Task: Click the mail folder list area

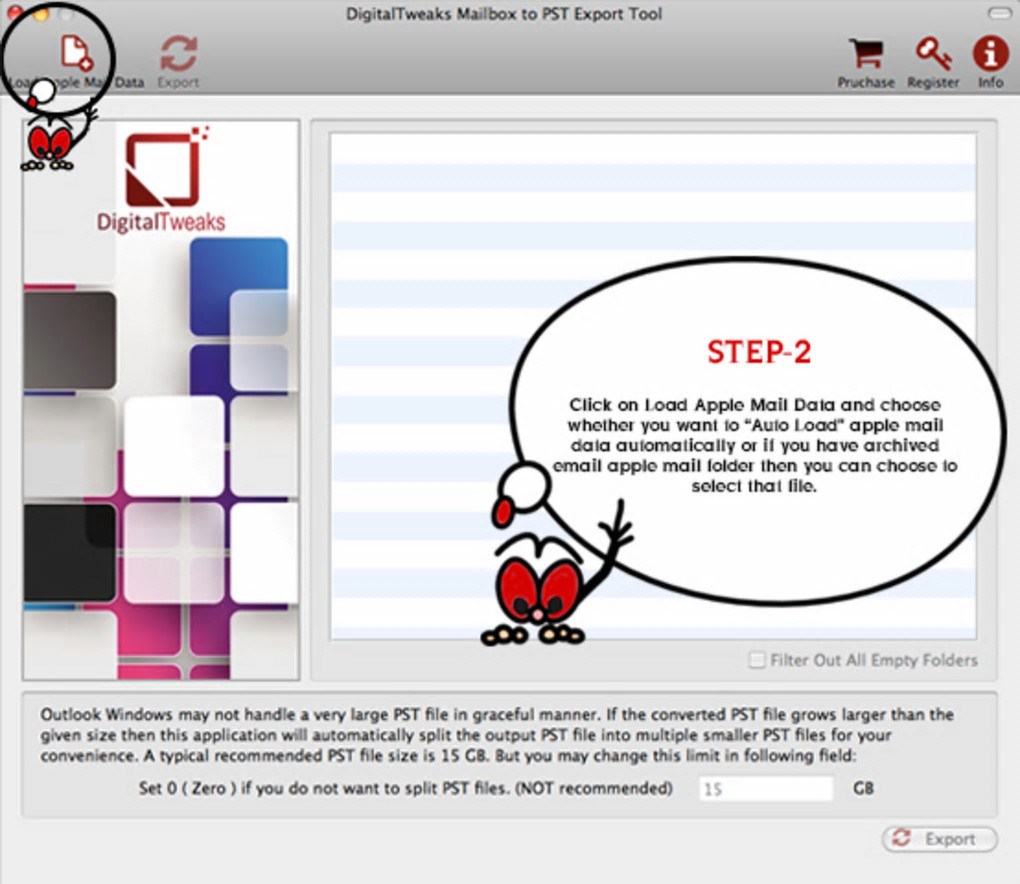Action: 653,386
